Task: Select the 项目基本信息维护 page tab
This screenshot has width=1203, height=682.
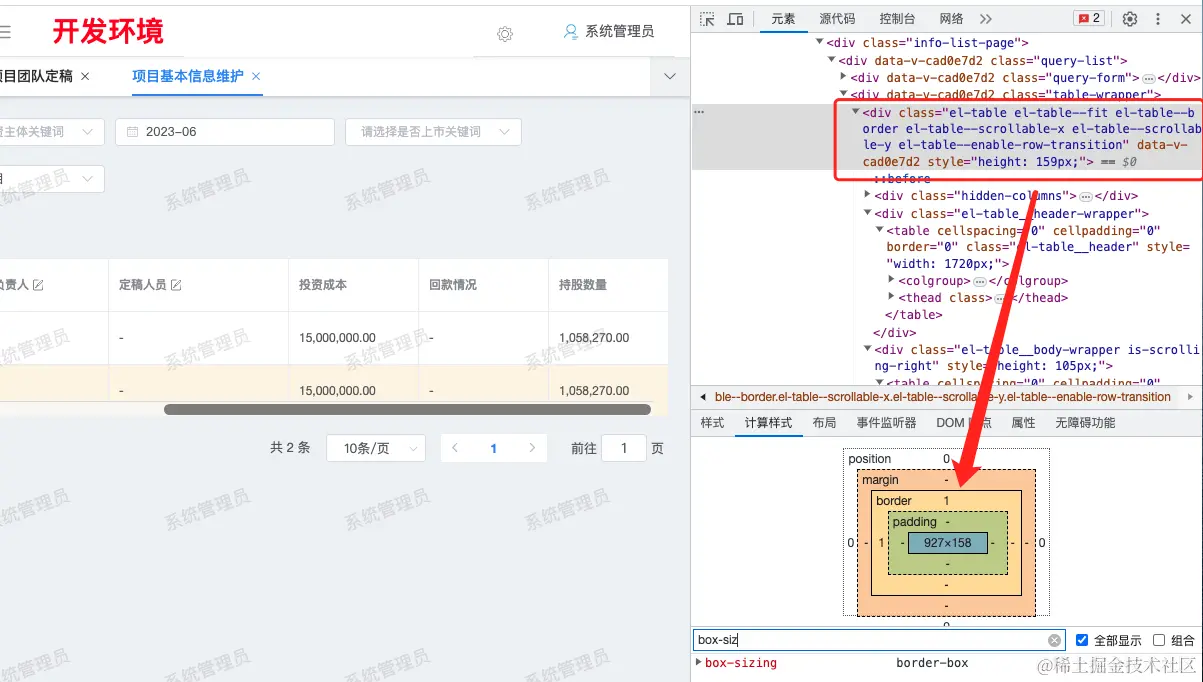Action: pyautogui.click(x=189, y=76)
